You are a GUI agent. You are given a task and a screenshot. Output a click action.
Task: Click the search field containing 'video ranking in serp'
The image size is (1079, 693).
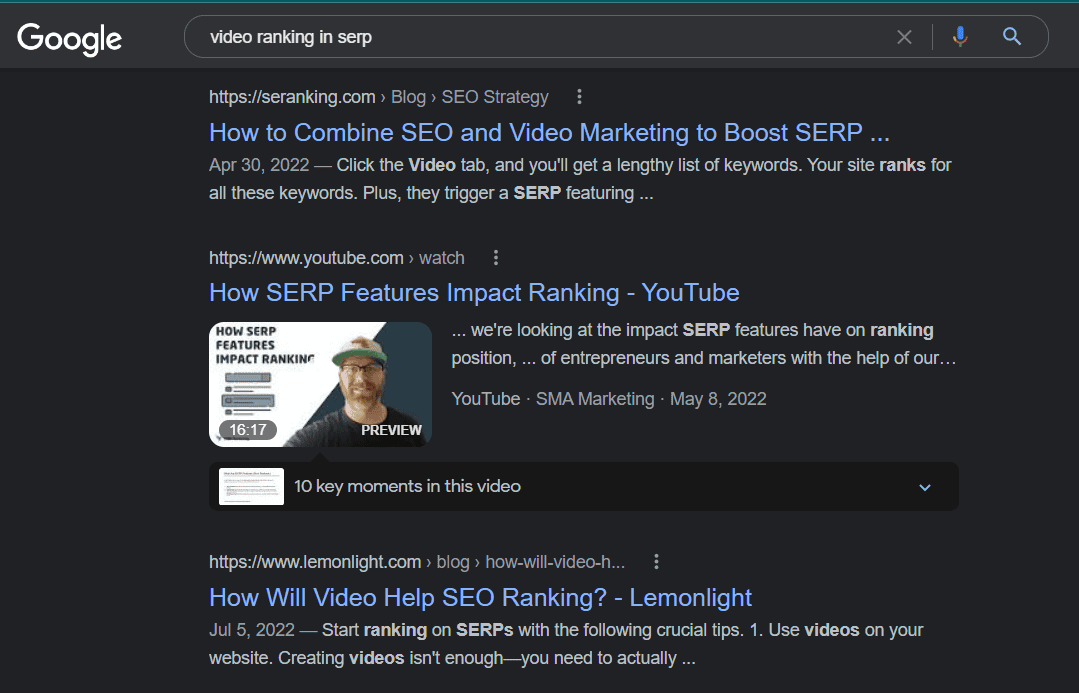(x=540, y=37)
